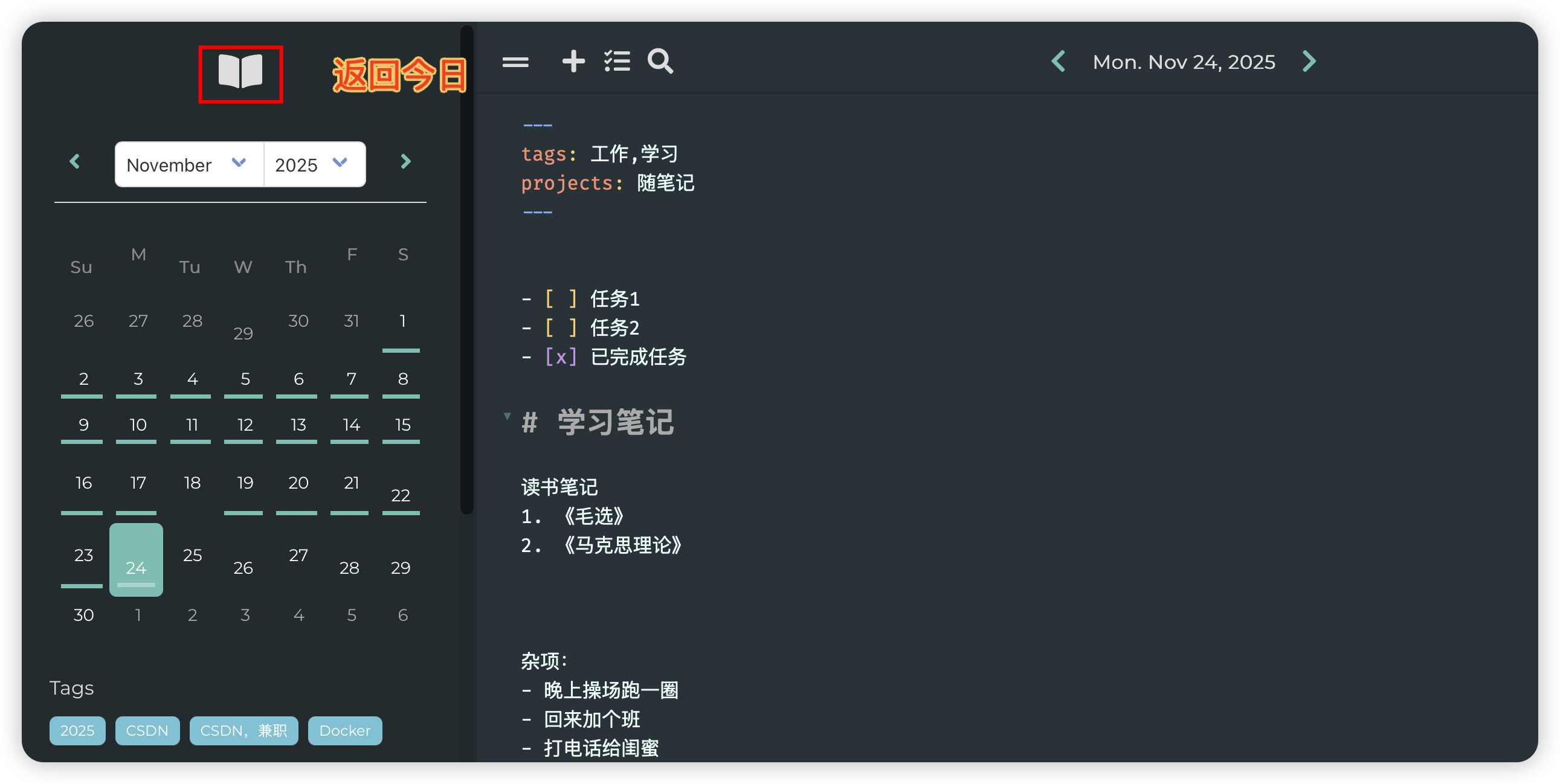
Task: Open calendar day 18
Action: tap(192, 483)
